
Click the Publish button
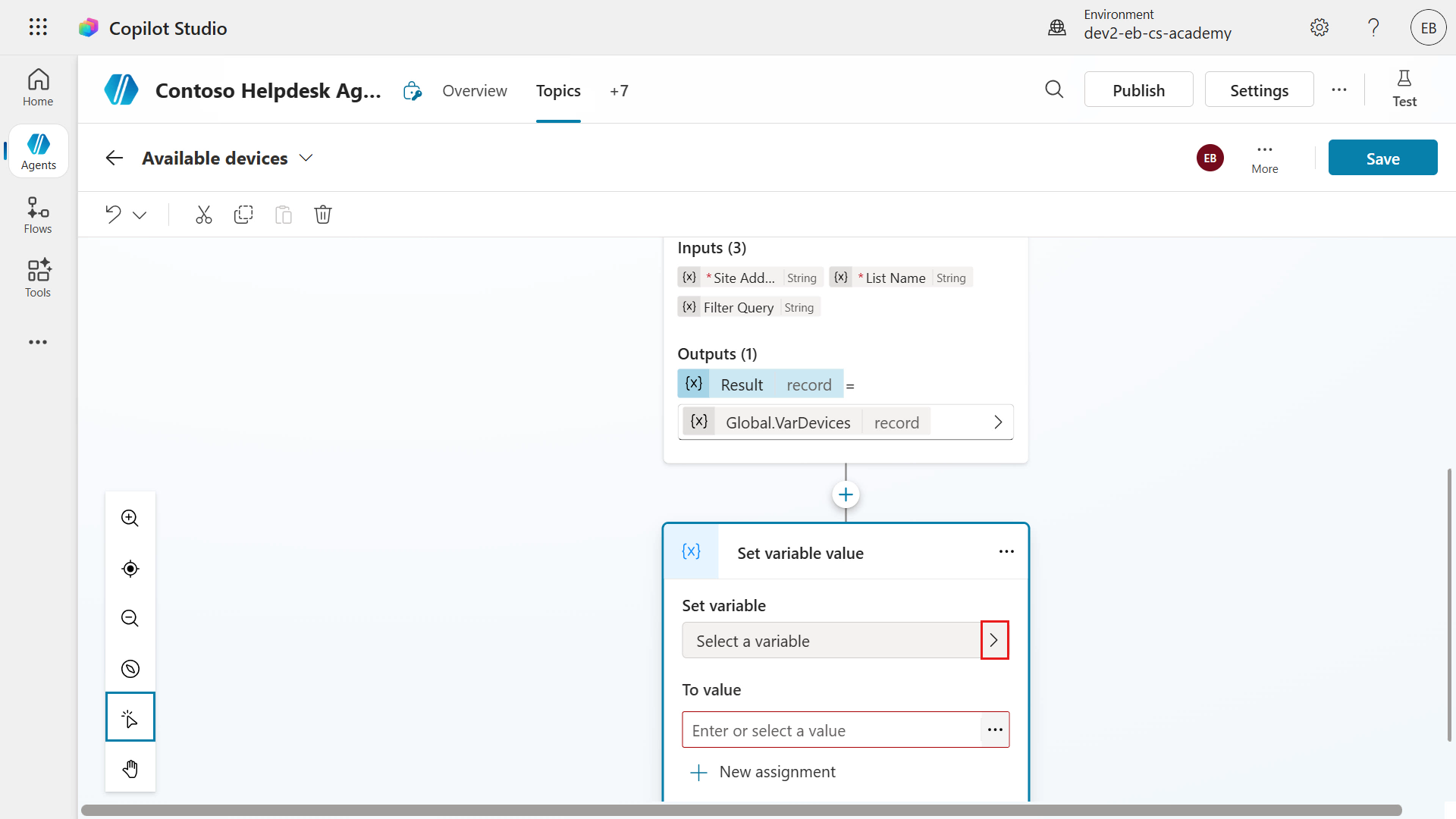pos(1138,90)
